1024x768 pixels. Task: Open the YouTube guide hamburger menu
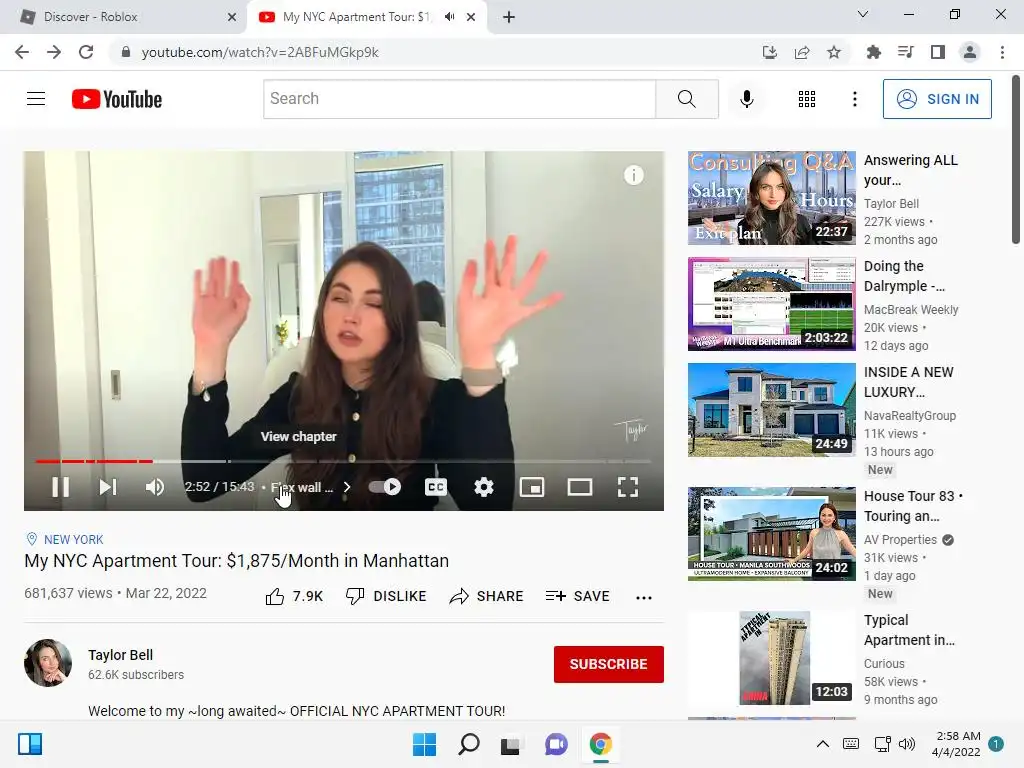pyautogui.click(x=36, y=99)
